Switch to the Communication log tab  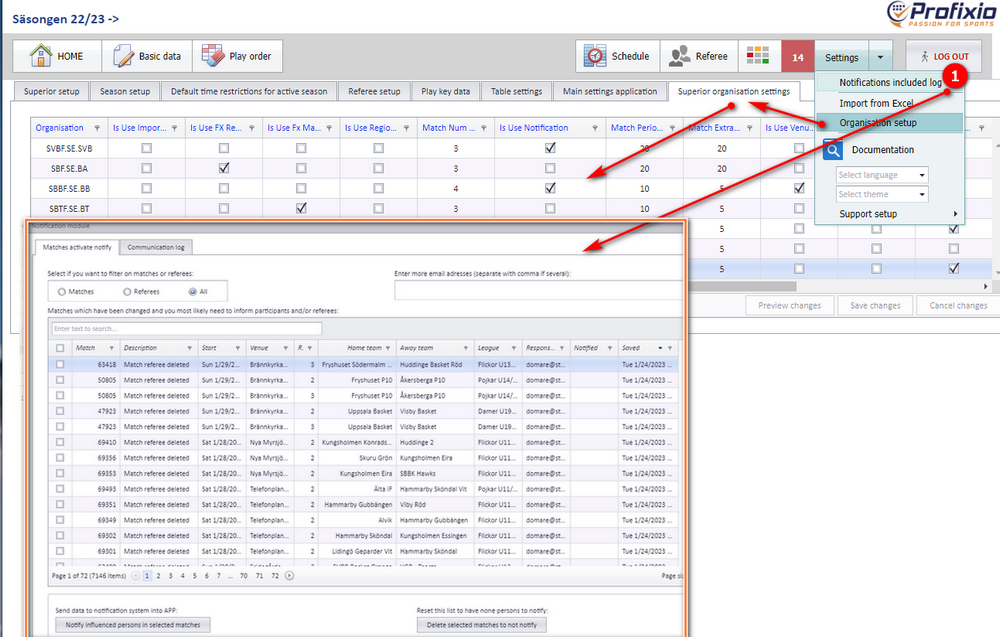(156, 247)
